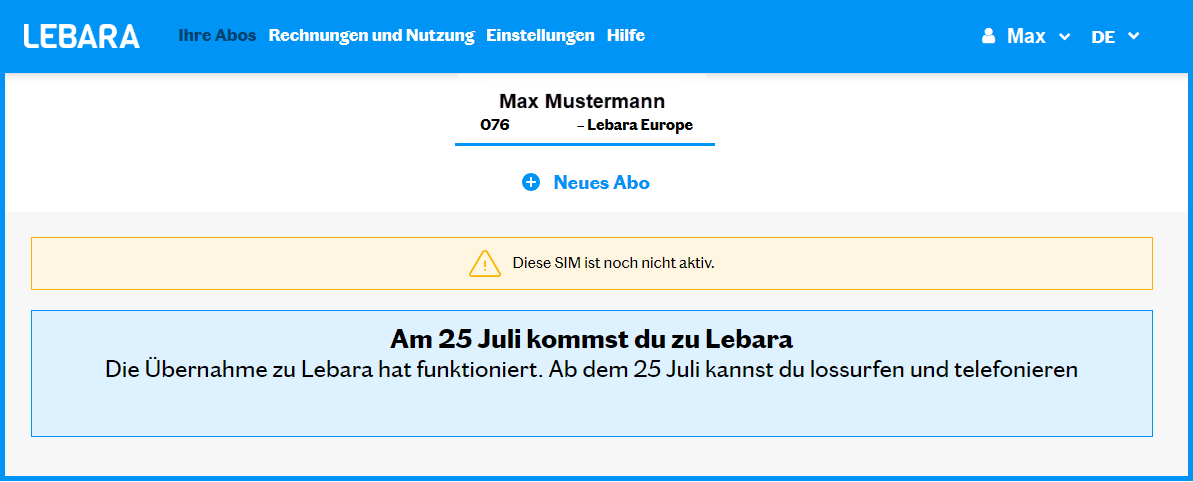
Task: Select the DE language label
Action: point(1103,37)
